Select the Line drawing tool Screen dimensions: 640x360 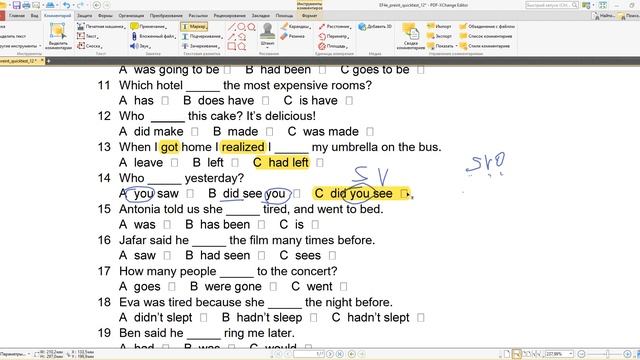231,27
